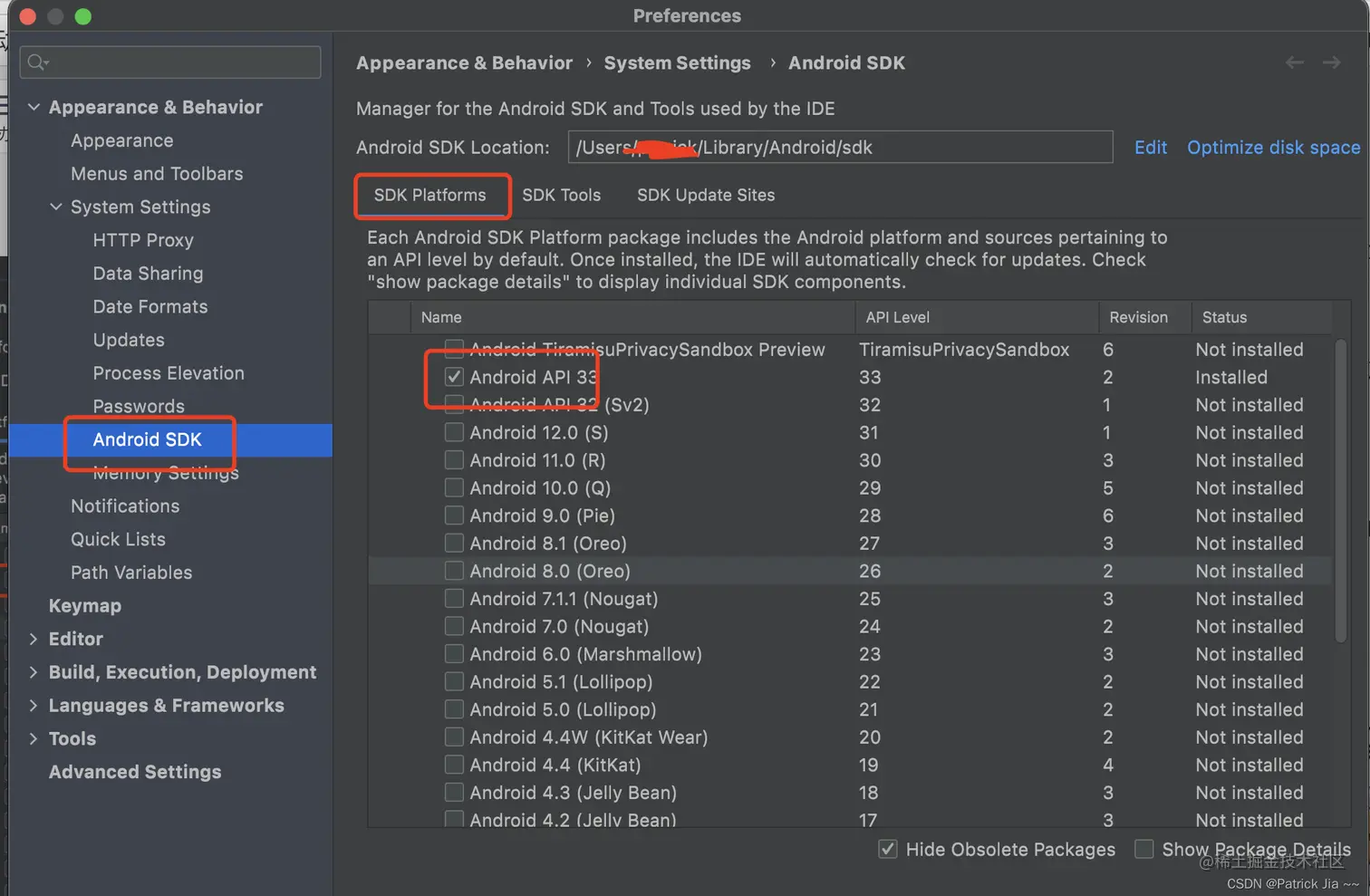Open the SDK Update Sites tab
This screenshot has height=896, width=1370.
click(x=706, y=195)
